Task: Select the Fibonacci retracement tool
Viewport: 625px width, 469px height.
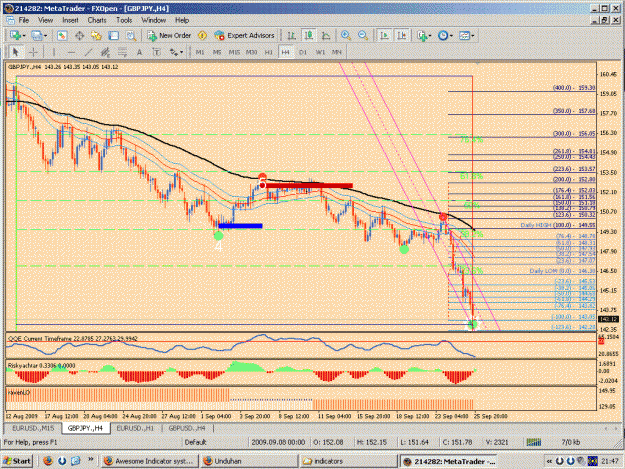Action: [122, 52]
